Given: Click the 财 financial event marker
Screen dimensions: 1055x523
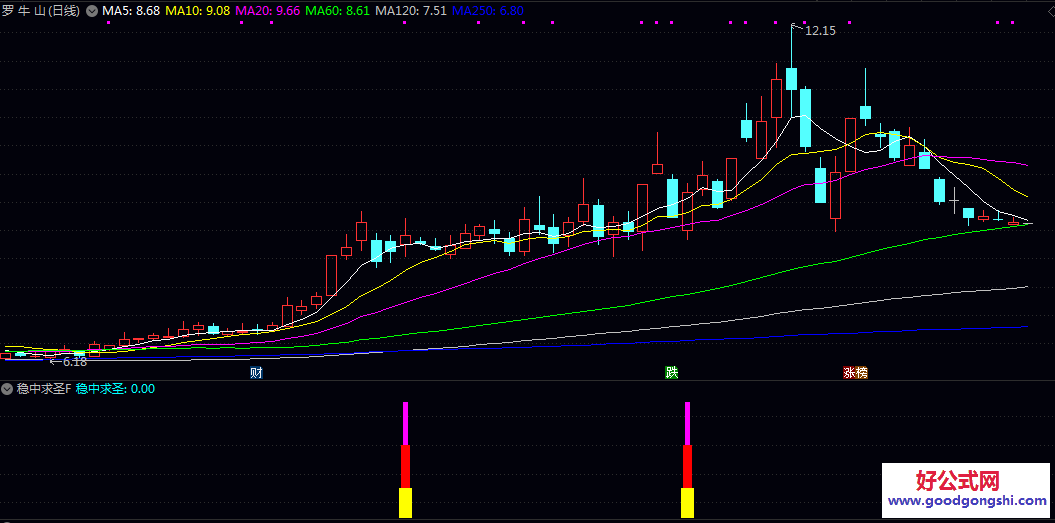Looking at the screenshot, I should [x=257, y=373].
